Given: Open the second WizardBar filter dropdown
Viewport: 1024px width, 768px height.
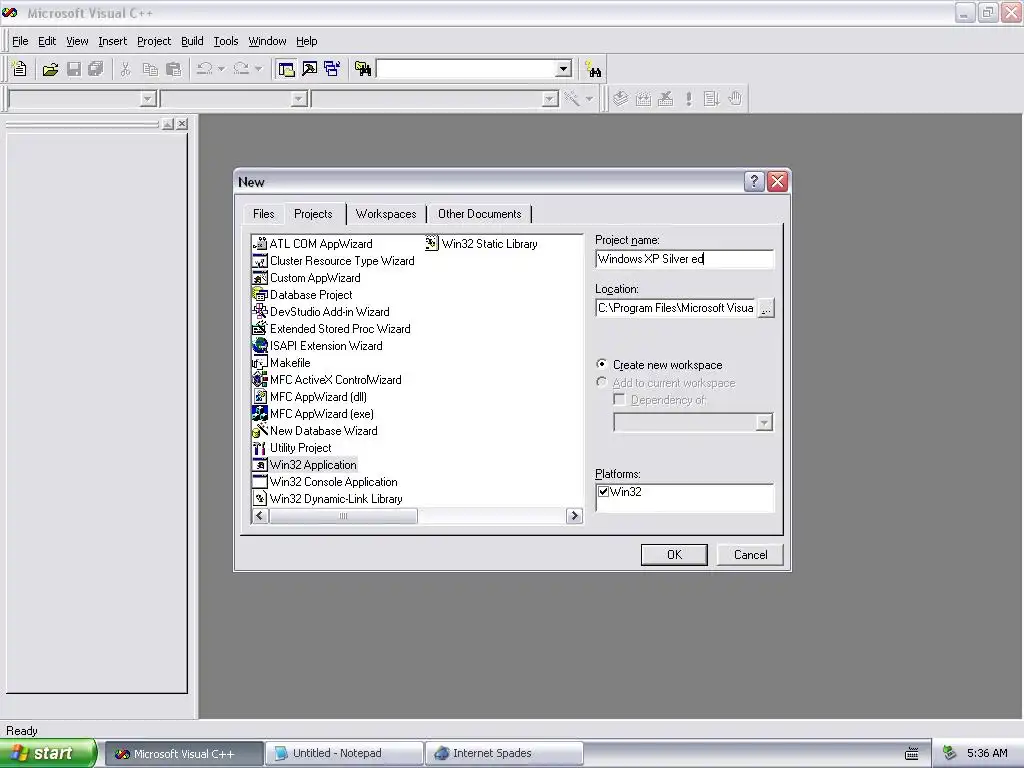Looking at the screenshot, I should click(x=299, y=99).
